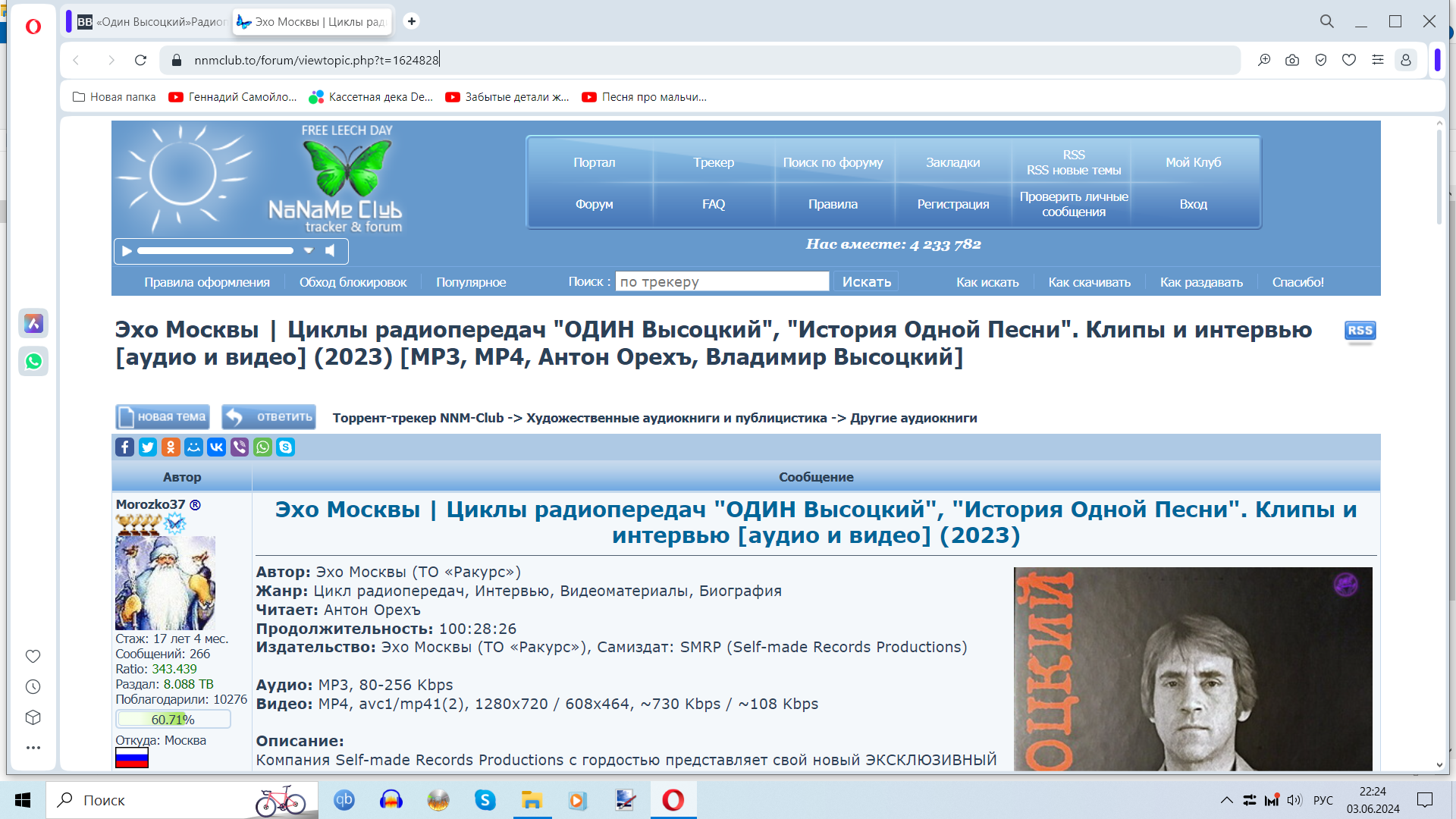Image resolution: width=1456 pixels, height=819 pixels.
Task: Open sidebar bookmarks heart icon
Action: point(33,656)
